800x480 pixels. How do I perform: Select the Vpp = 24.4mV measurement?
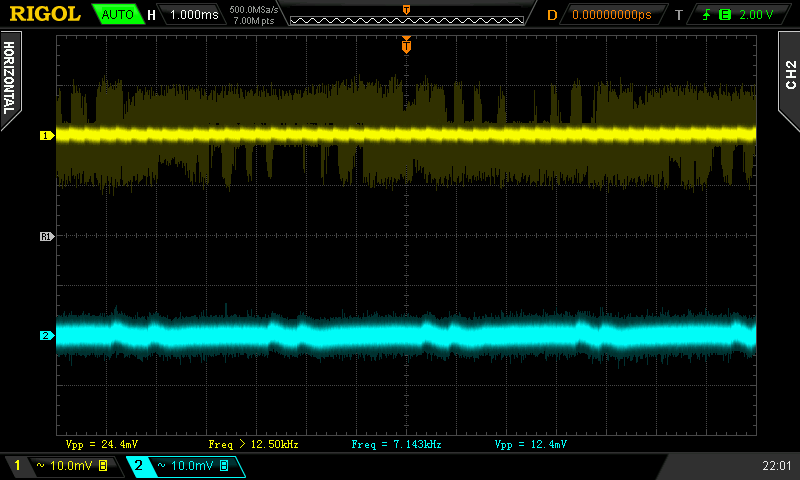(102, 444)
